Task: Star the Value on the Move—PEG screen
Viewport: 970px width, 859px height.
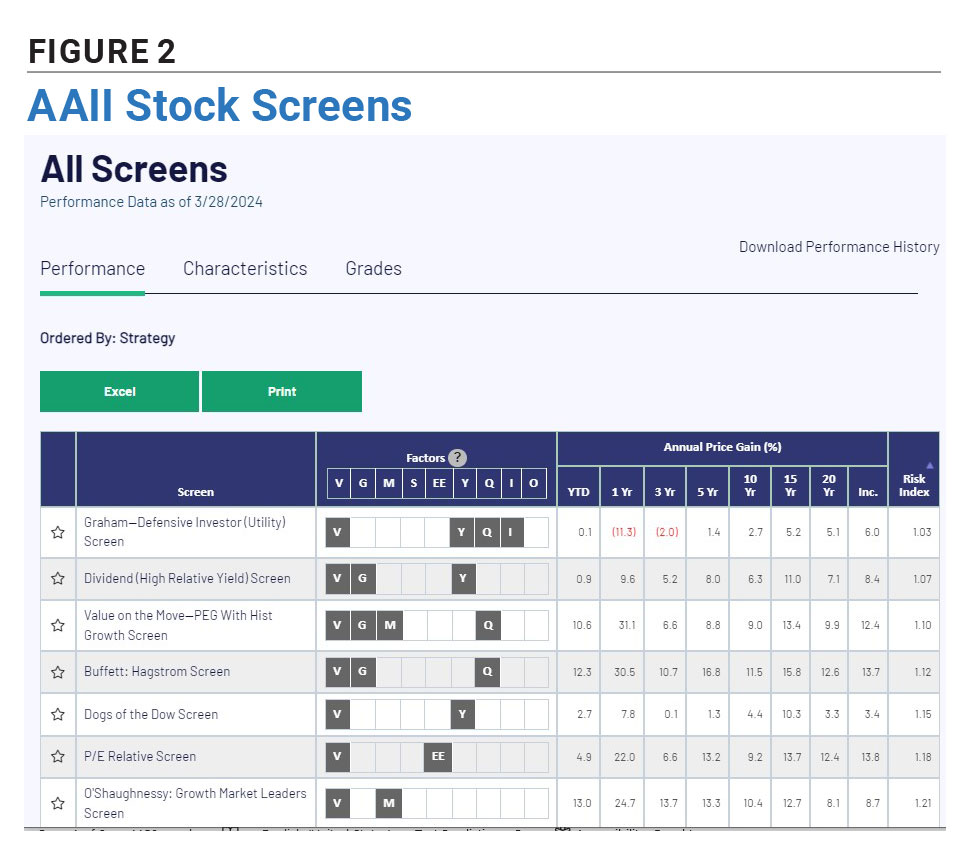Action: coord(58,625)
